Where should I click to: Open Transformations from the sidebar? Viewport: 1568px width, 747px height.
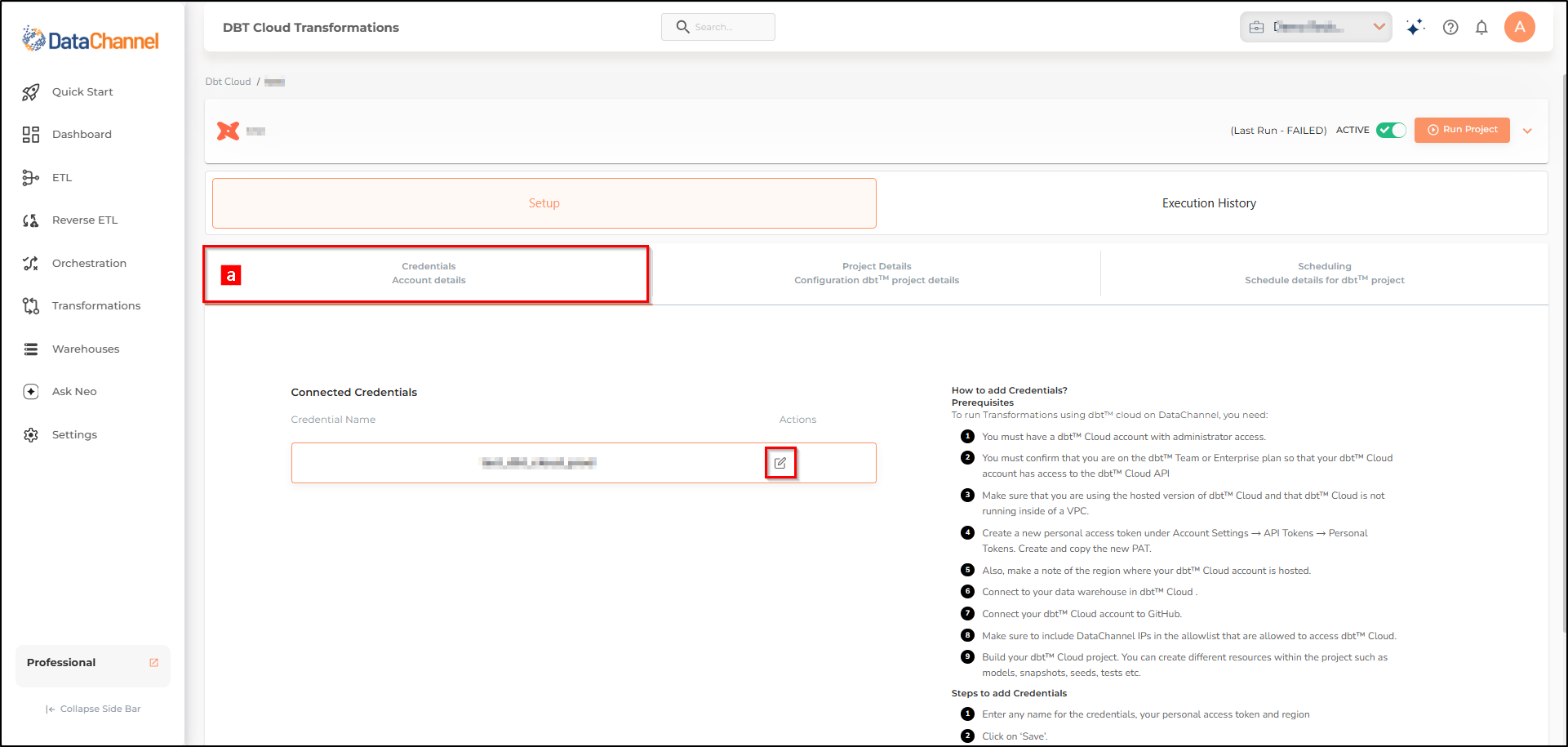click(96, 306)
